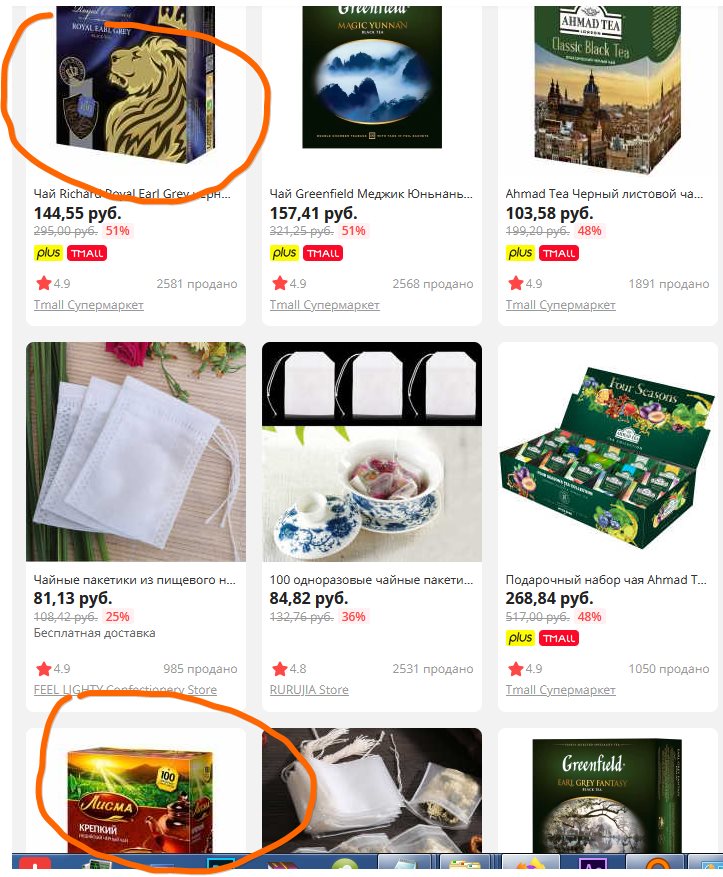The width and height of the screenshot is (723, 877).
Task: Open Greenfield Earl Grey Fantasy box image
Action: 608,794
